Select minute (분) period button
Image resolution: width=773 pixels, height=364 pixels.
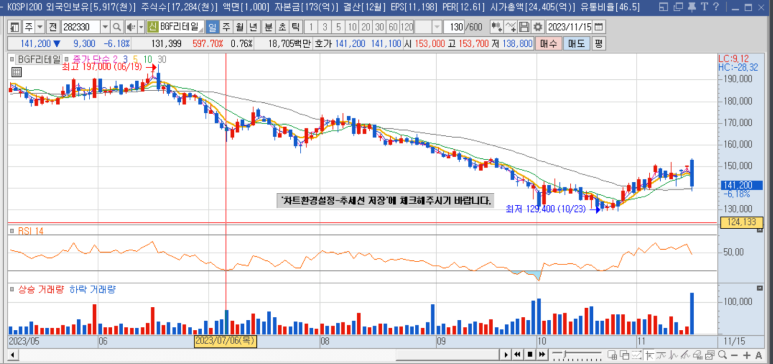tap(268, 27)
